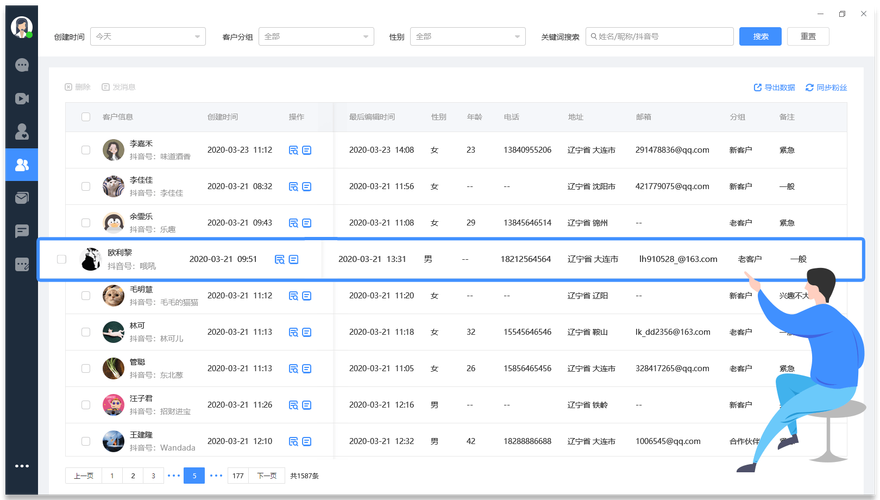Click the message note icon for 王建隆

307,441
